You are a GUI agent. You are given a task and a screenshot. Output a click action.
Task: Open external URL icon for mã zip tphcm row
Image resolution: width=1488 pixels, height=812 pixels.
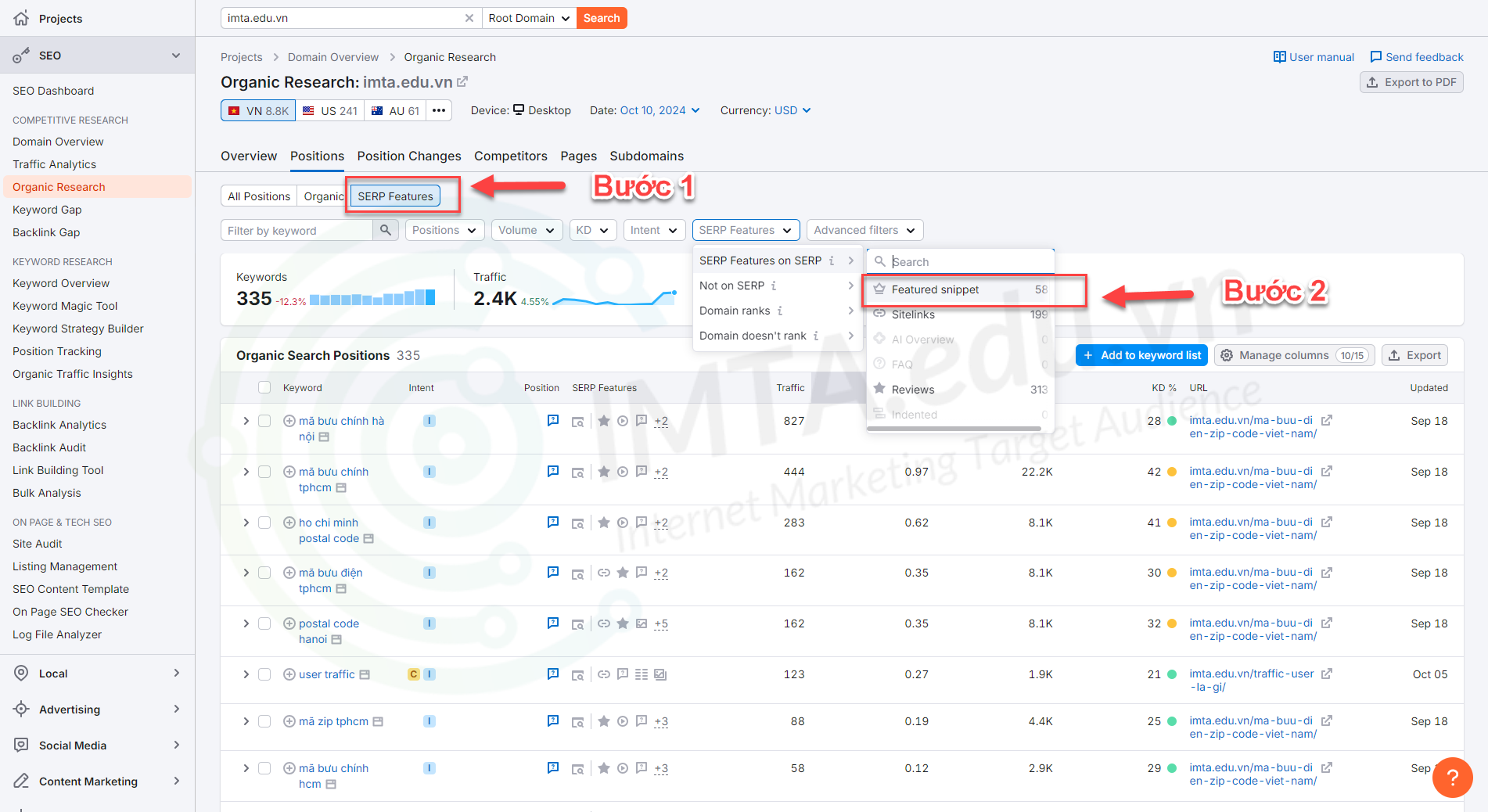1327,720
